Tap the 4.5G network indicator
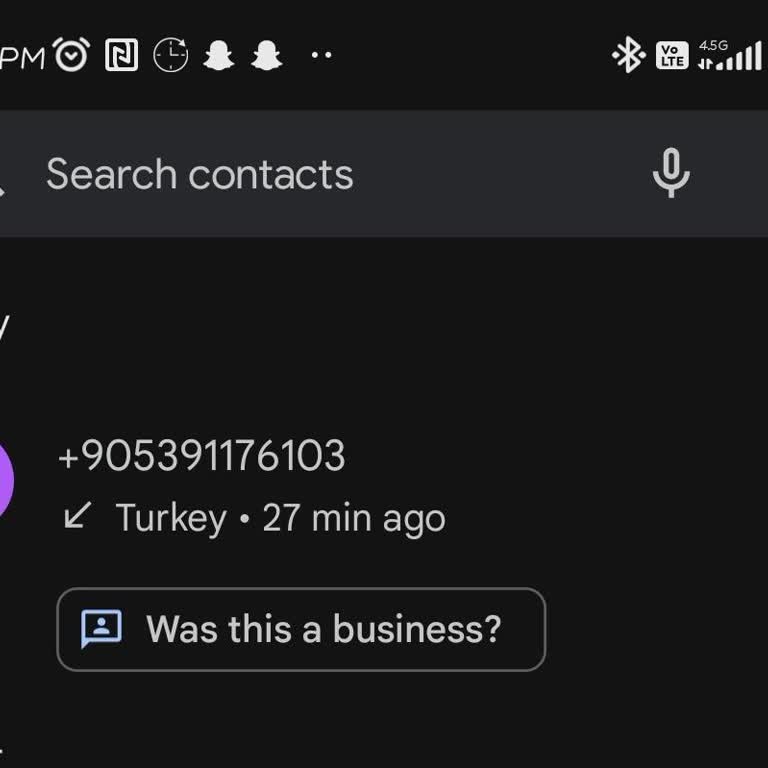 pos(713,46)
